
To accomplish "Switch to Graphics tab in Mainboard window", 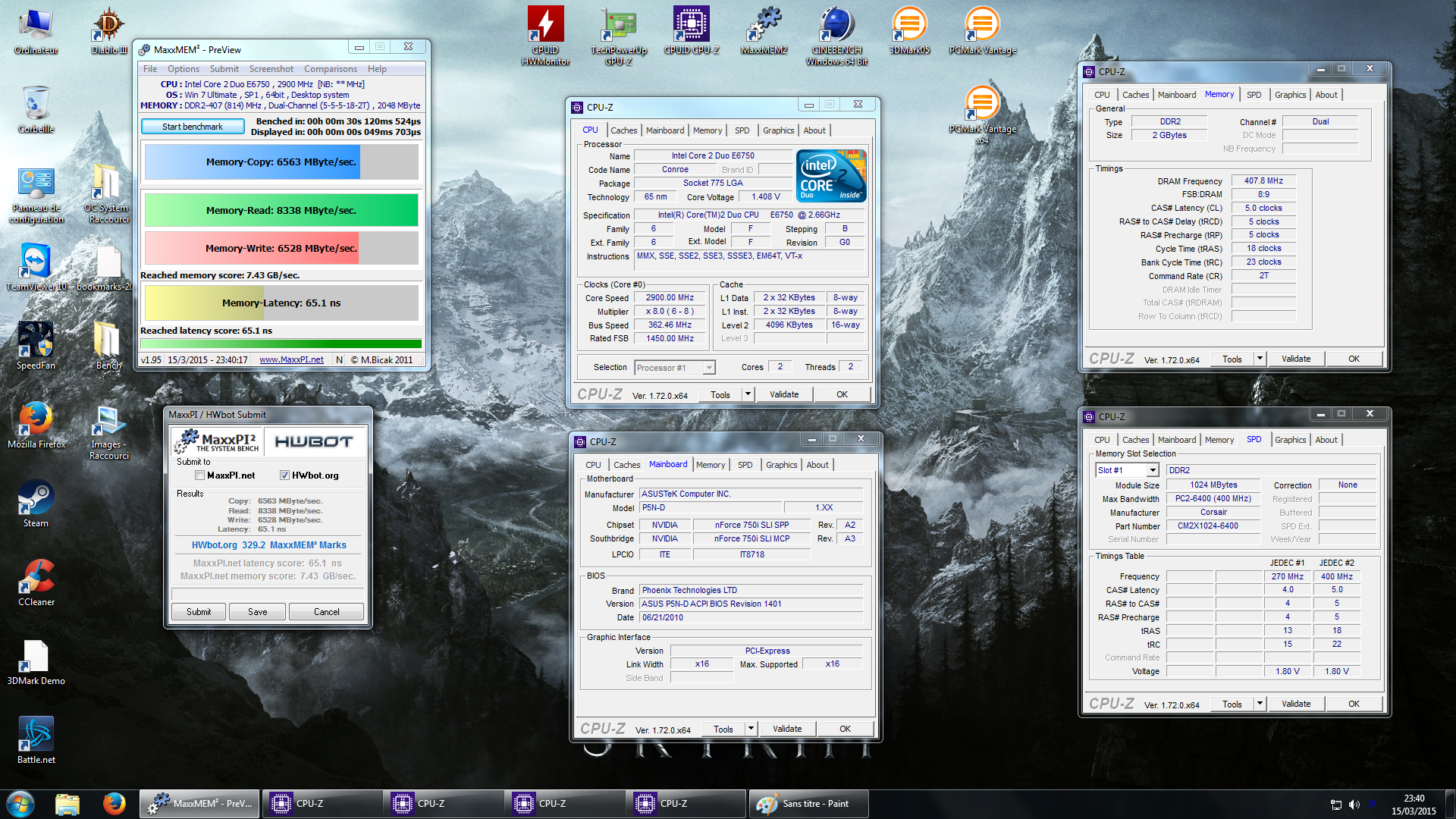I will [x=781, y=465].
